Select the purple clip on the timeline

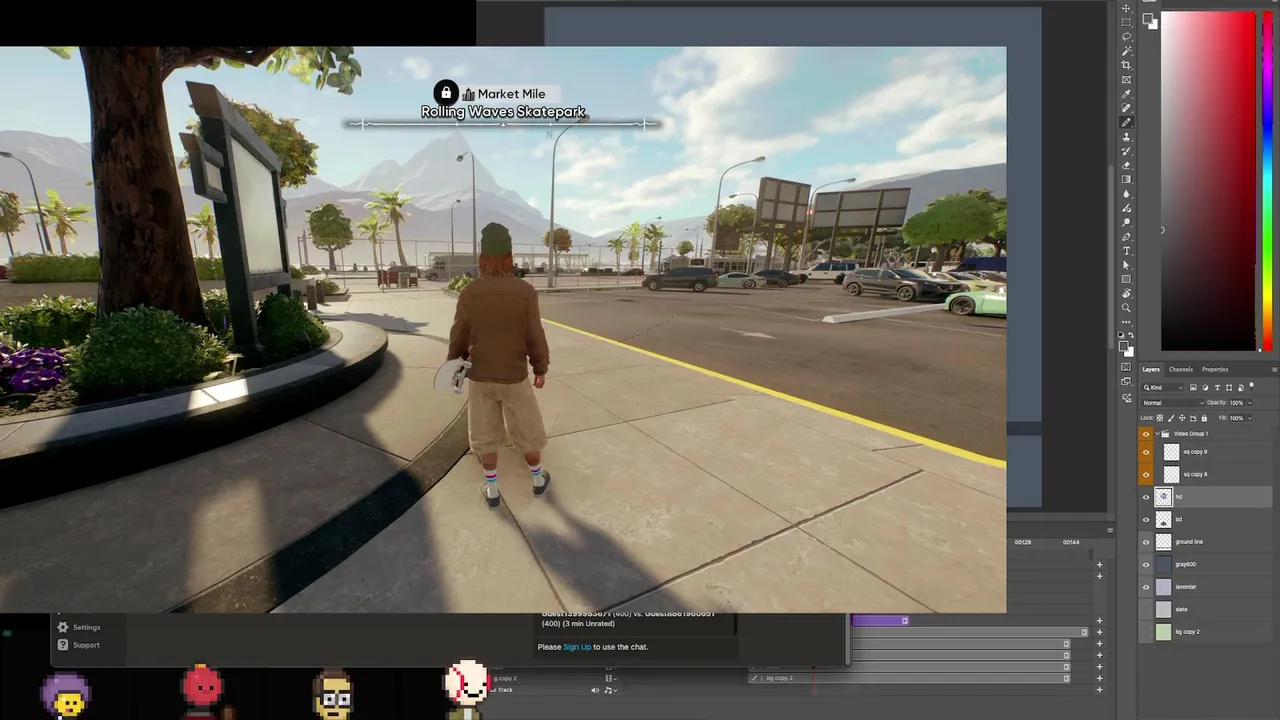[x=880, y=621]
